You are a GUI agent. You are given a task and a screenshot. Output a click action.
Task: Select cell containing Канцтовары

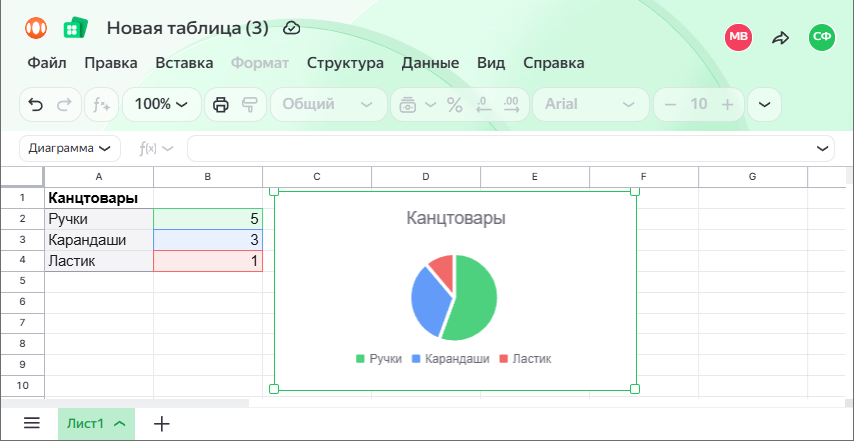[x=99, y=198]
